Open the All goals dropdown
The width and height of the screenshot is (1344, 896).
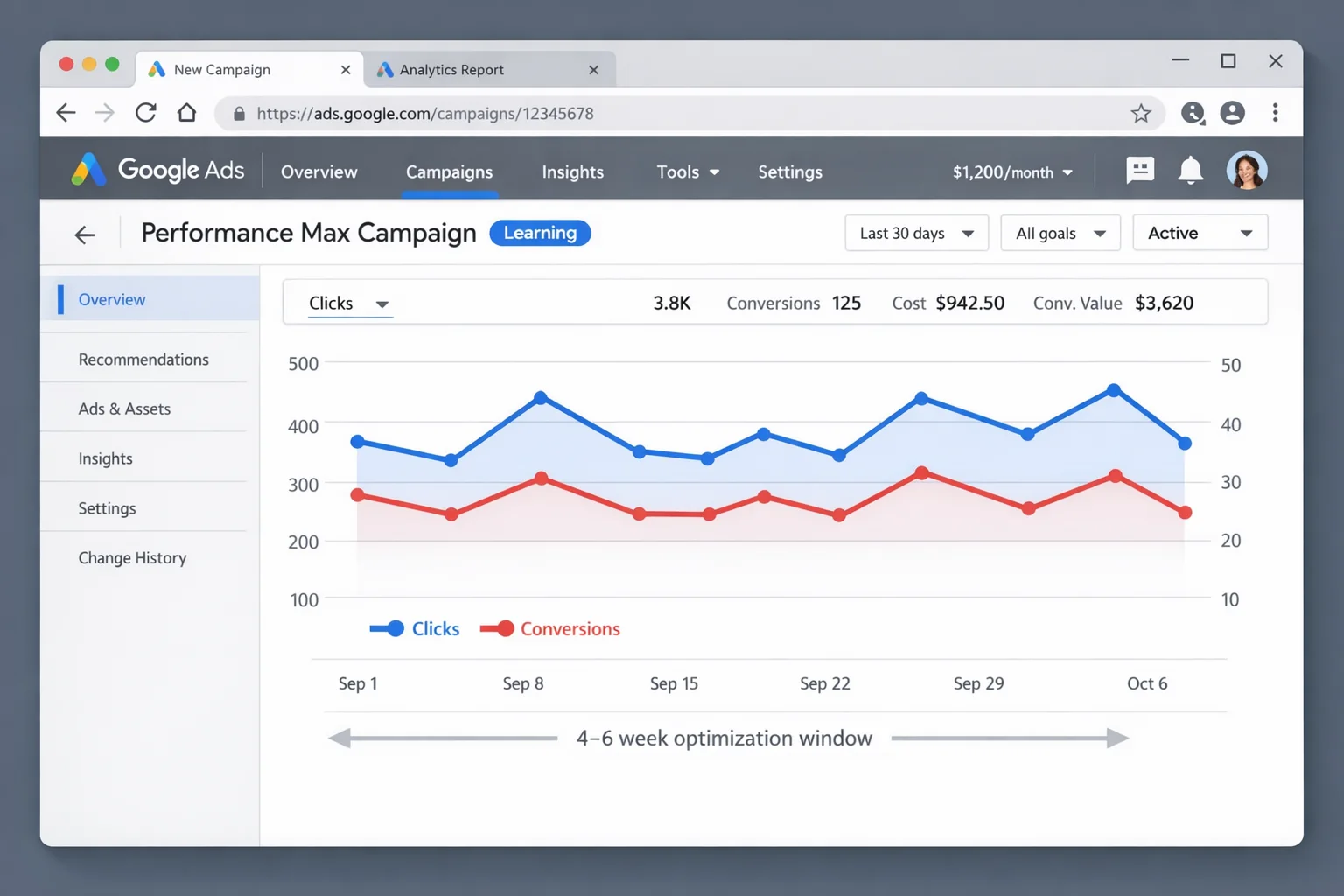coord(1060,233)
